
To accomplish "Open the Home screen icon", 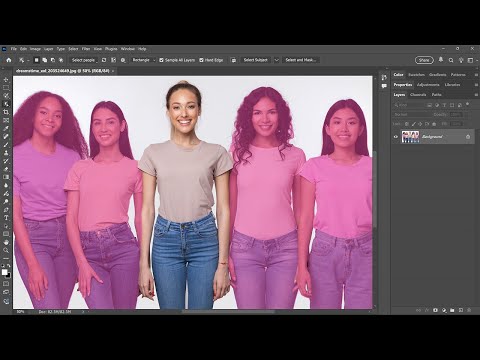I will [9, 60].
